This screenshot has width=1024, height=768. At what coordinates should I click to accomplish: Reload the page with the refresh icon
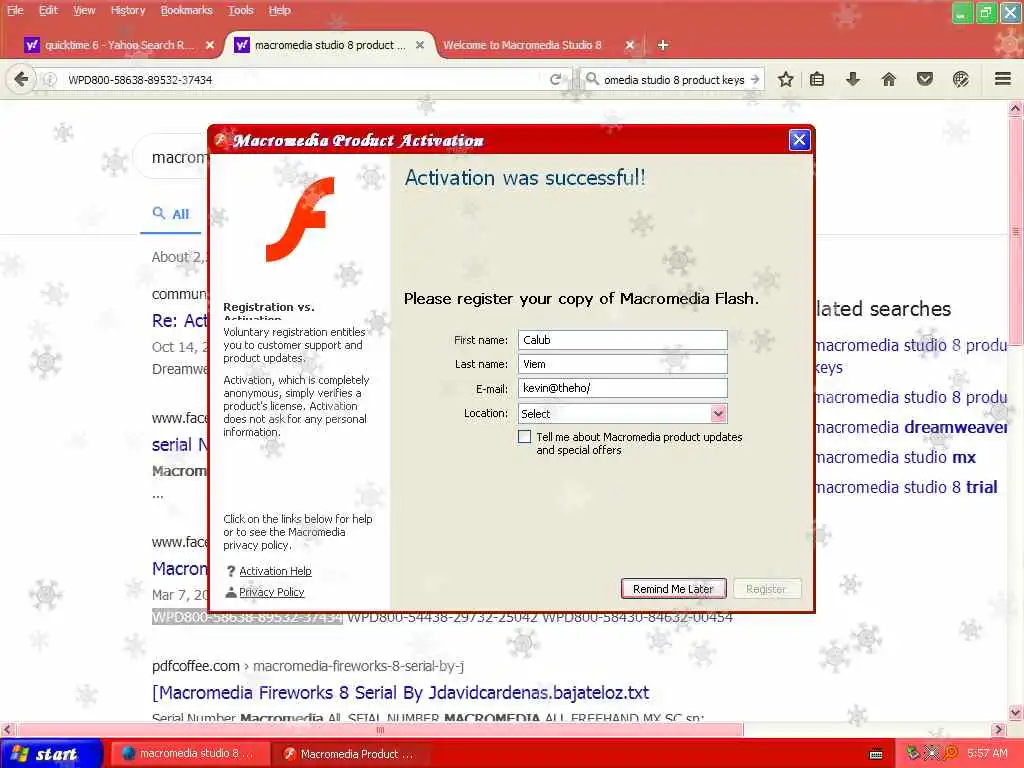point(555,79)
